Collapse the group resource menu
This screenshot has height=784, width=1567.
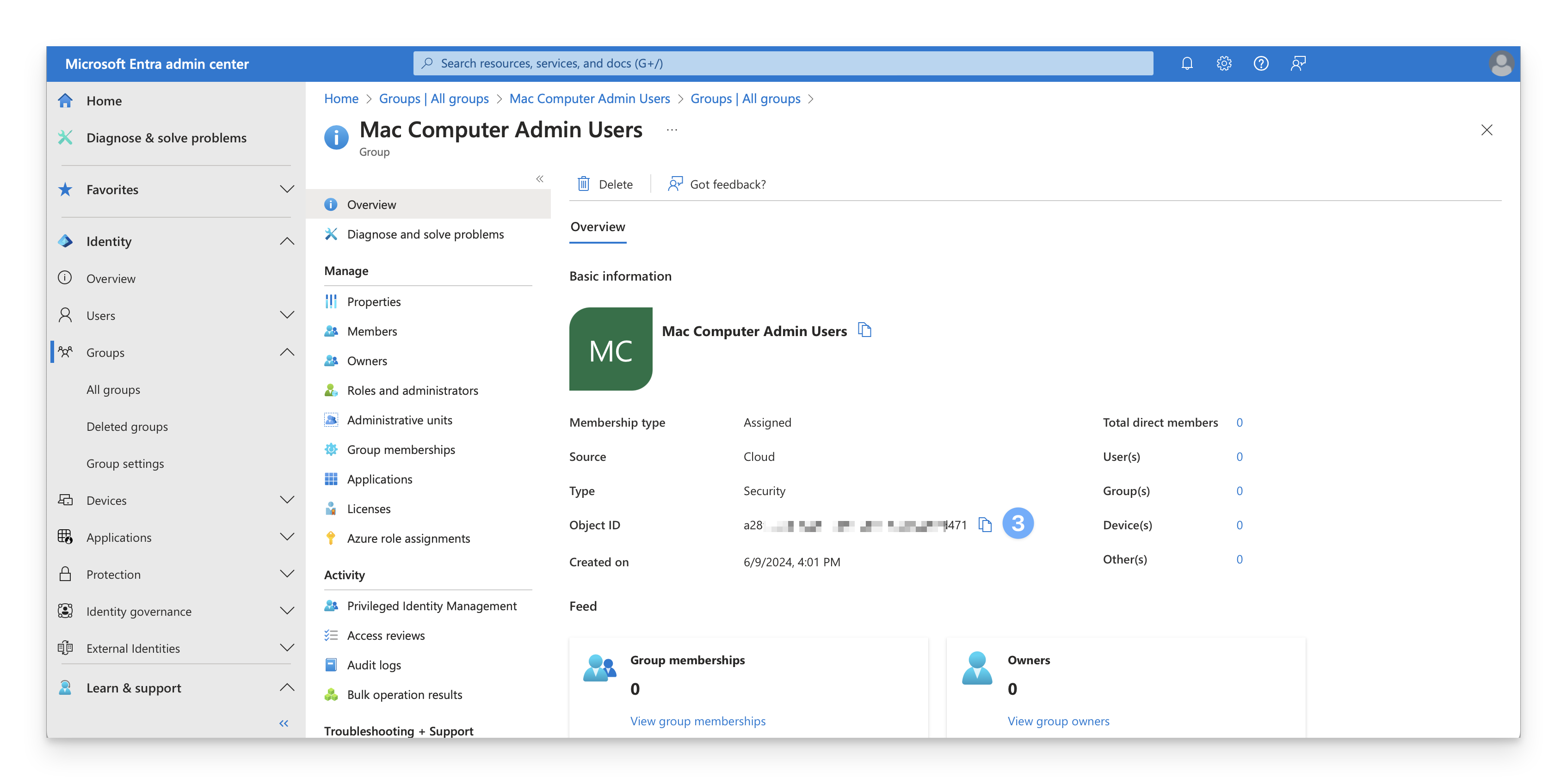[x=540, y=179]
